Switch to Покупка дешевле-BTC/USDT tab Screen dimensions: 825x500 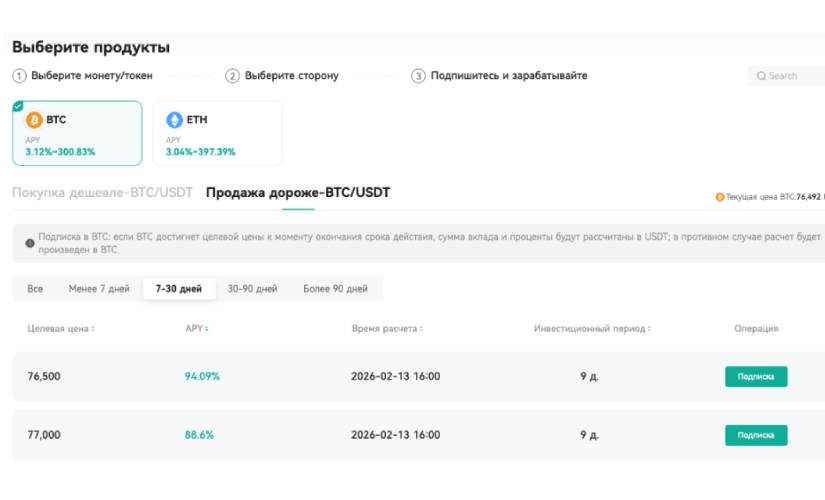tap(101, 192)
